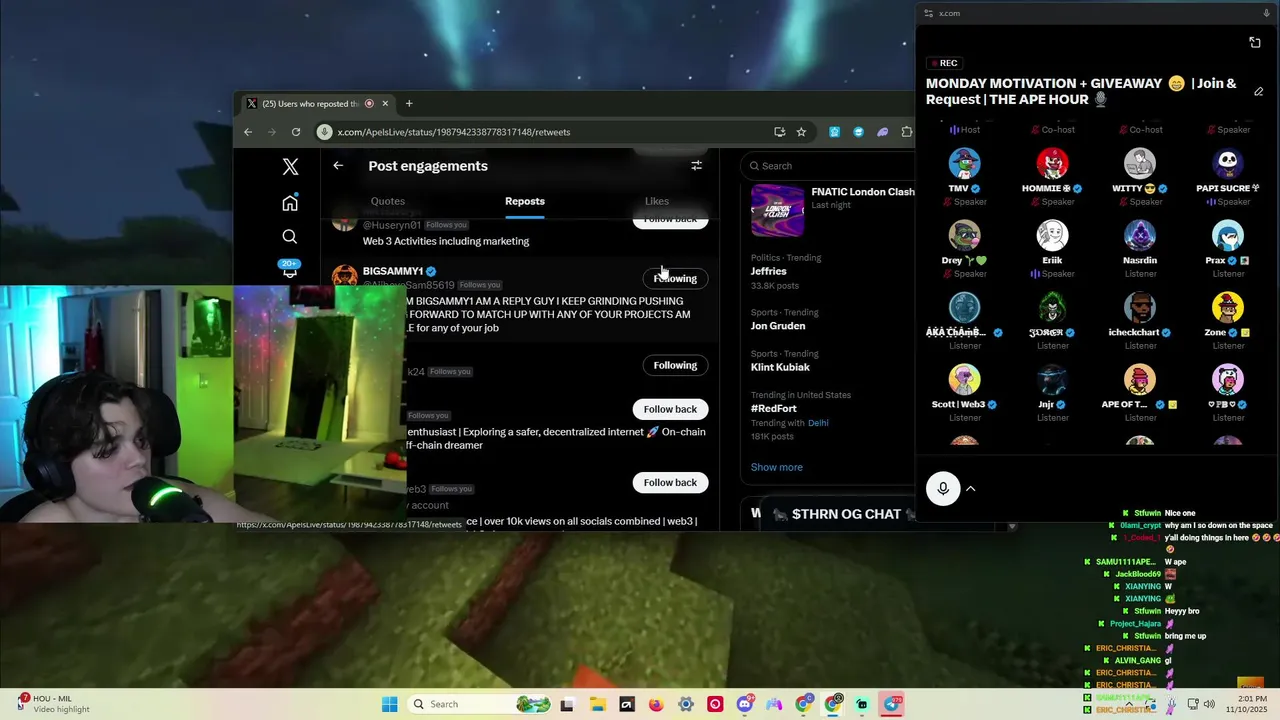
Task: Open Explore search icon in X sidebar
Action: 290,237
